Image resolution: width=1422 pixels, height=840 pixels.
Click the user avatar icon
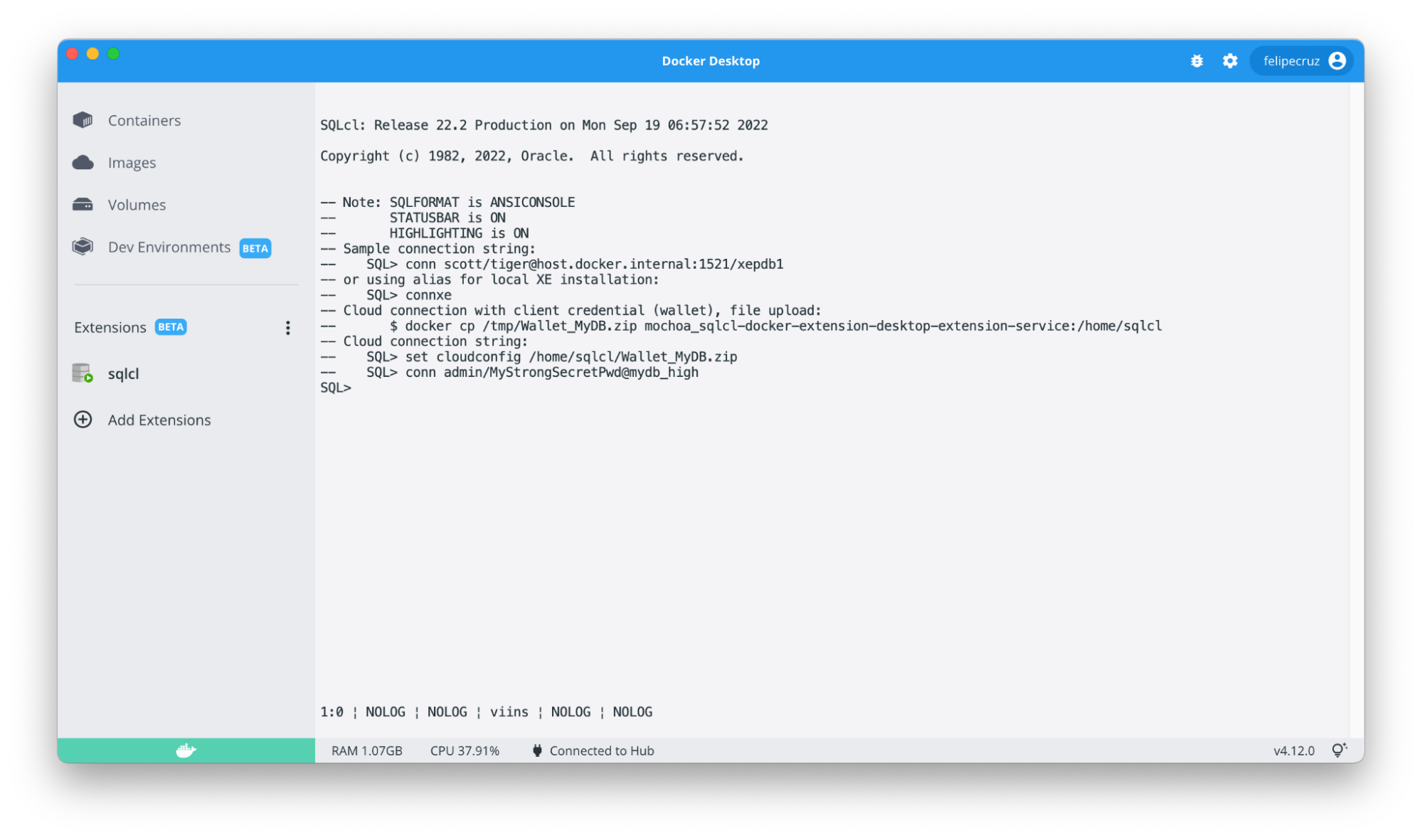tap(1337, 61)
